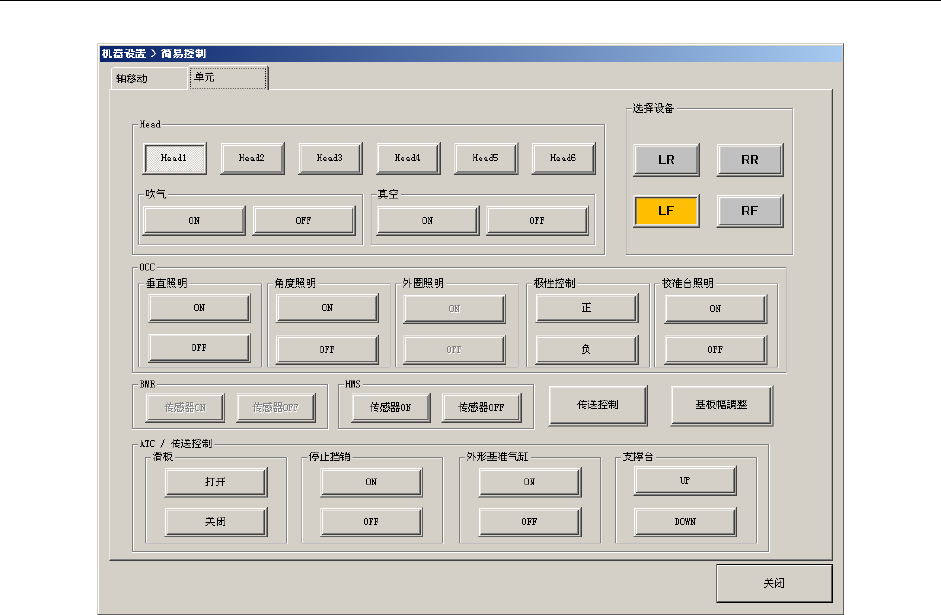Select the Head3 button
This screenshot has height=615, width=941.
click(x=330, y=158)
